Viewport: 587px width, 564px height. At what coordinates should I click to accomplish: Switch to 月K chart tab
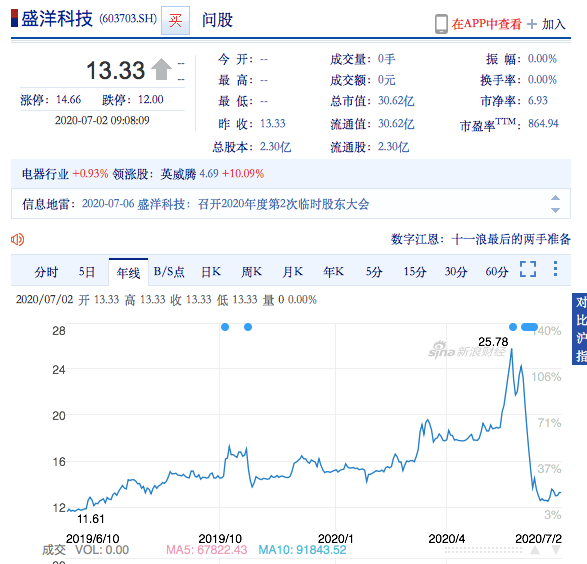tap(292, 272)
